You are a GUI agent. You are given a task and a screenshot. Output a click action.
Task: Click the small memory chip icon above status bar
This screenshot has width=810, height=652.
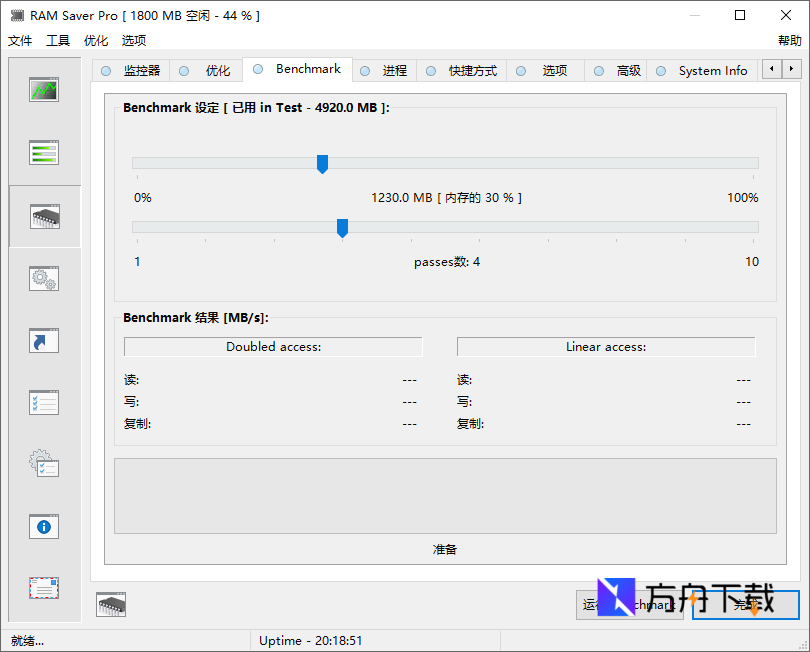[x=110, y=604]
